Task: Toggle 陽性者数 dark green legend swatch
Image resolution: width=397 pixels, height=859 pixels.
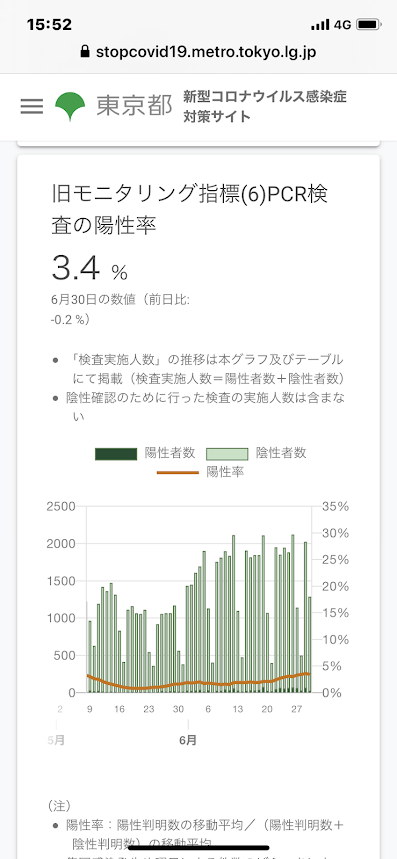Action: 116,454
